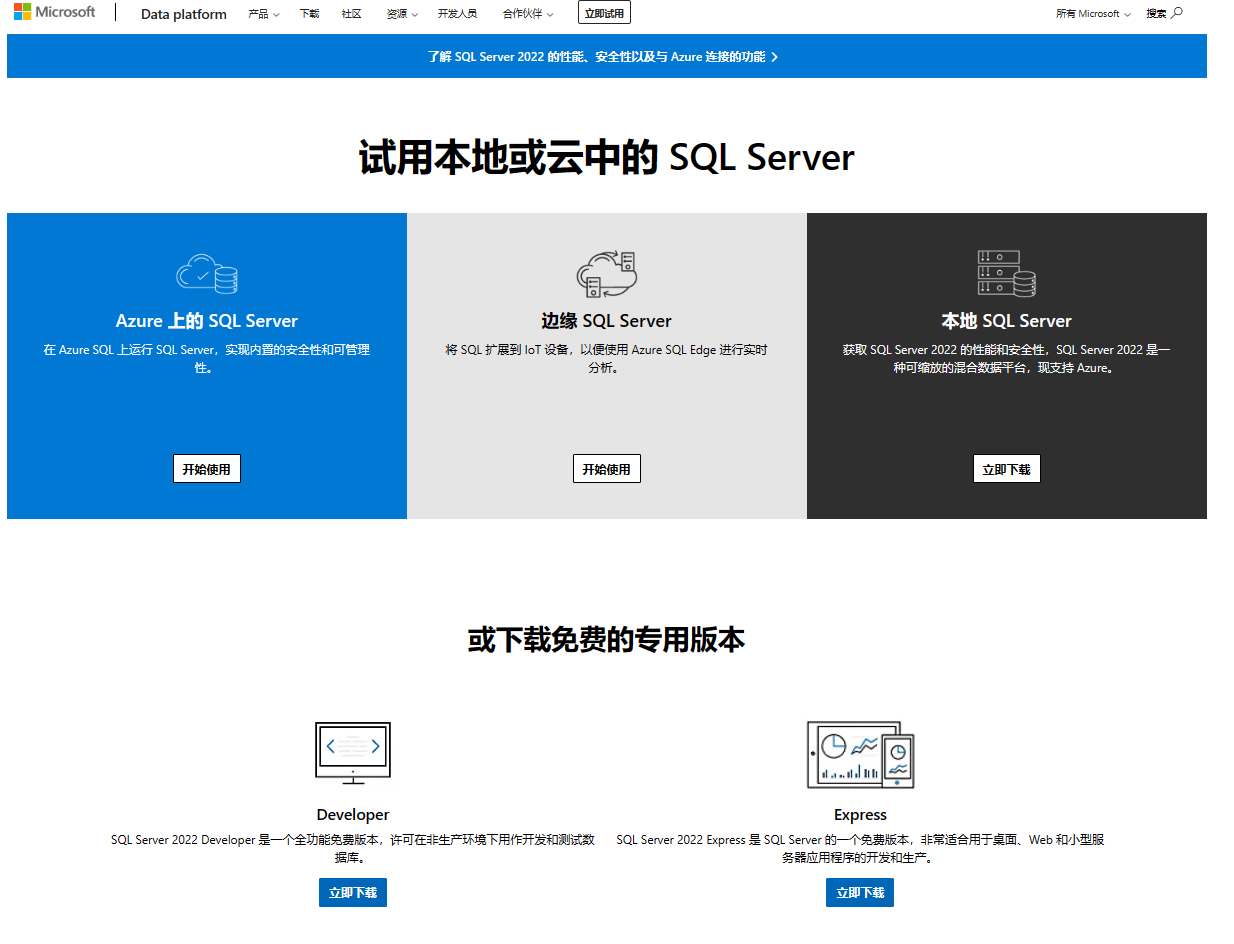
Task: Expand the 所有 Microsoft dropdown
Action: coord(1093,14)
